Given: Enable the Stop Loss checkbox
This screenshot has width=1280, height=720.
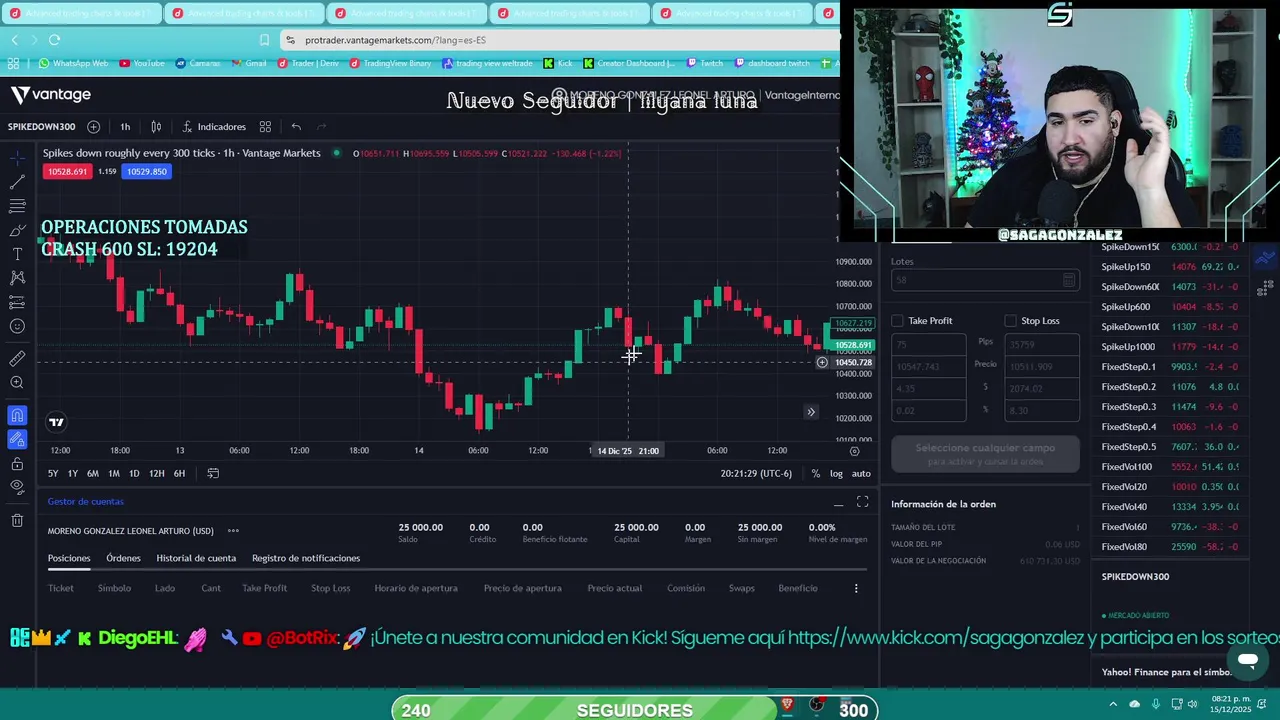Looking at the screenshot, I should (x=1010, y=321).
